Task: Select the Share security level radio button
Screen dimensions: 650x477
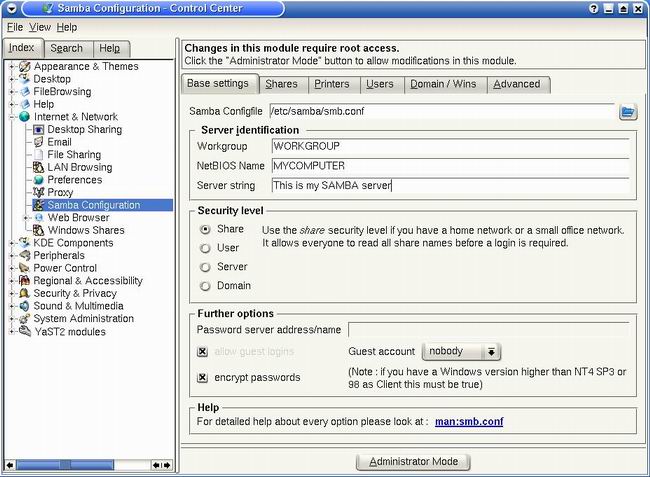Action: tap(205, 229)
